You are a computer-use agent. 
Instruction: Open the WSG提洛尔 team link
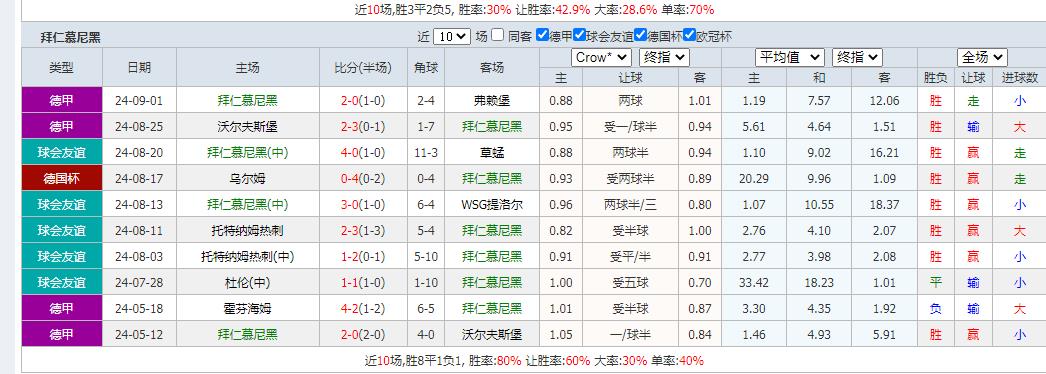tap(492, 205)
